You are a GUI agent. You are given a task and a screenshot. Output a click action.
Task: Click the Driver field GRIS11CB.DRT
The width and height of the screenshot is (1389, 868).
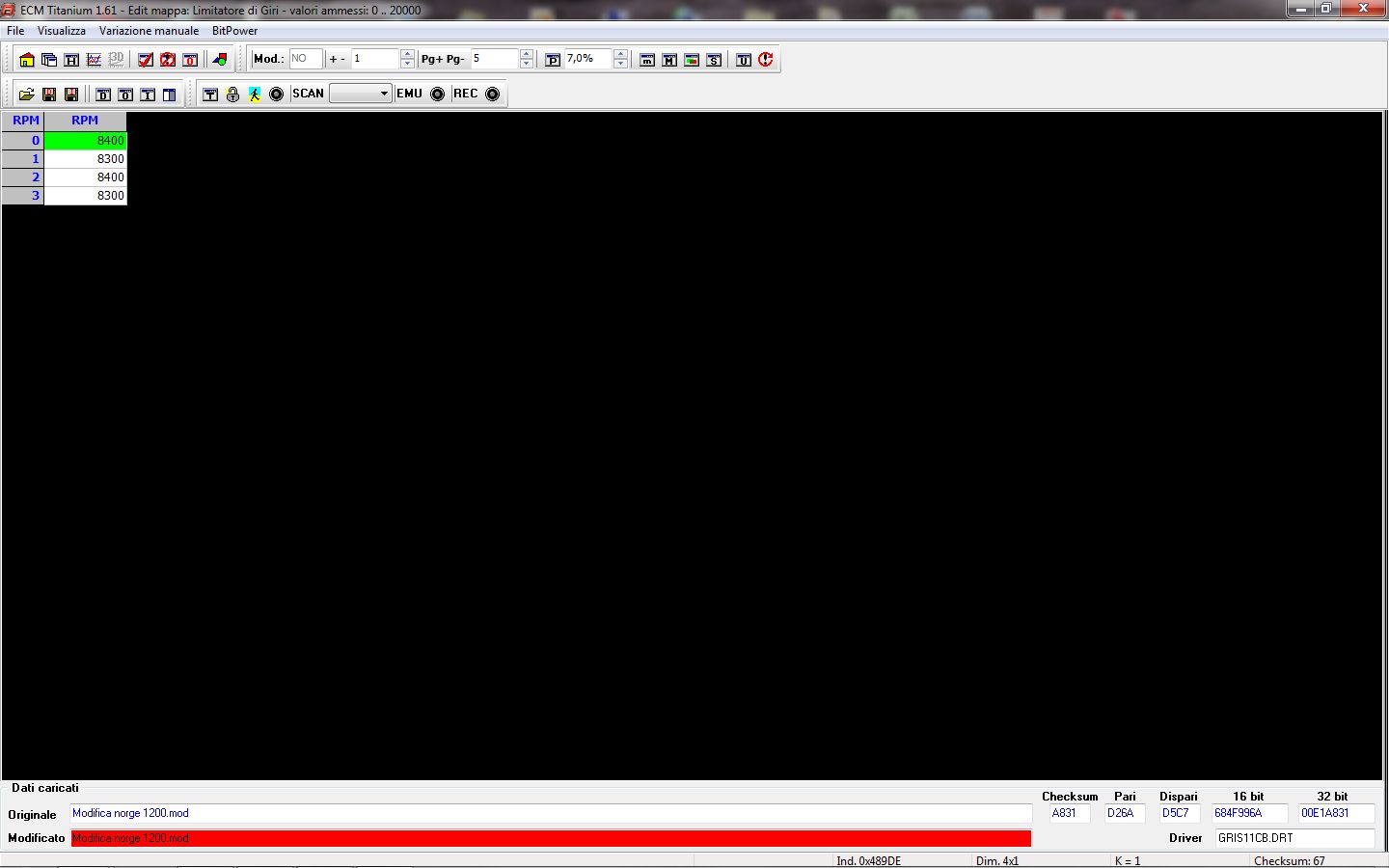tap(1294, 838)
